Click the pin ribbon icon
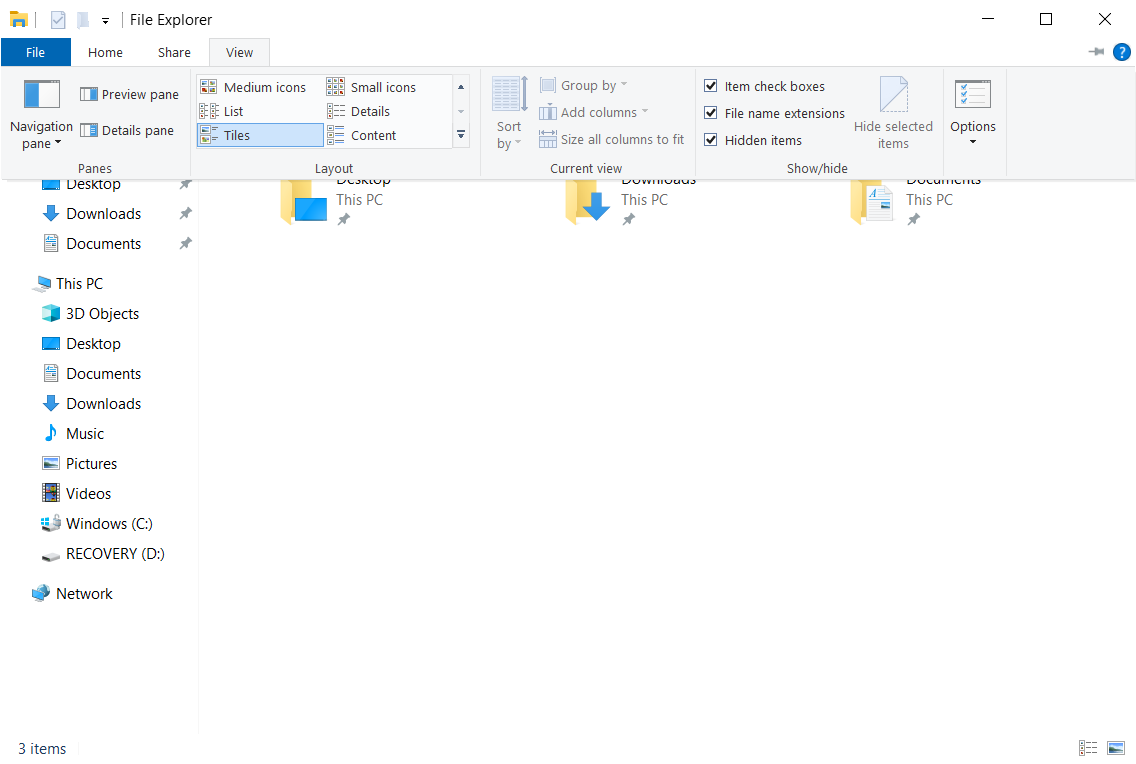 [1096, 52]
